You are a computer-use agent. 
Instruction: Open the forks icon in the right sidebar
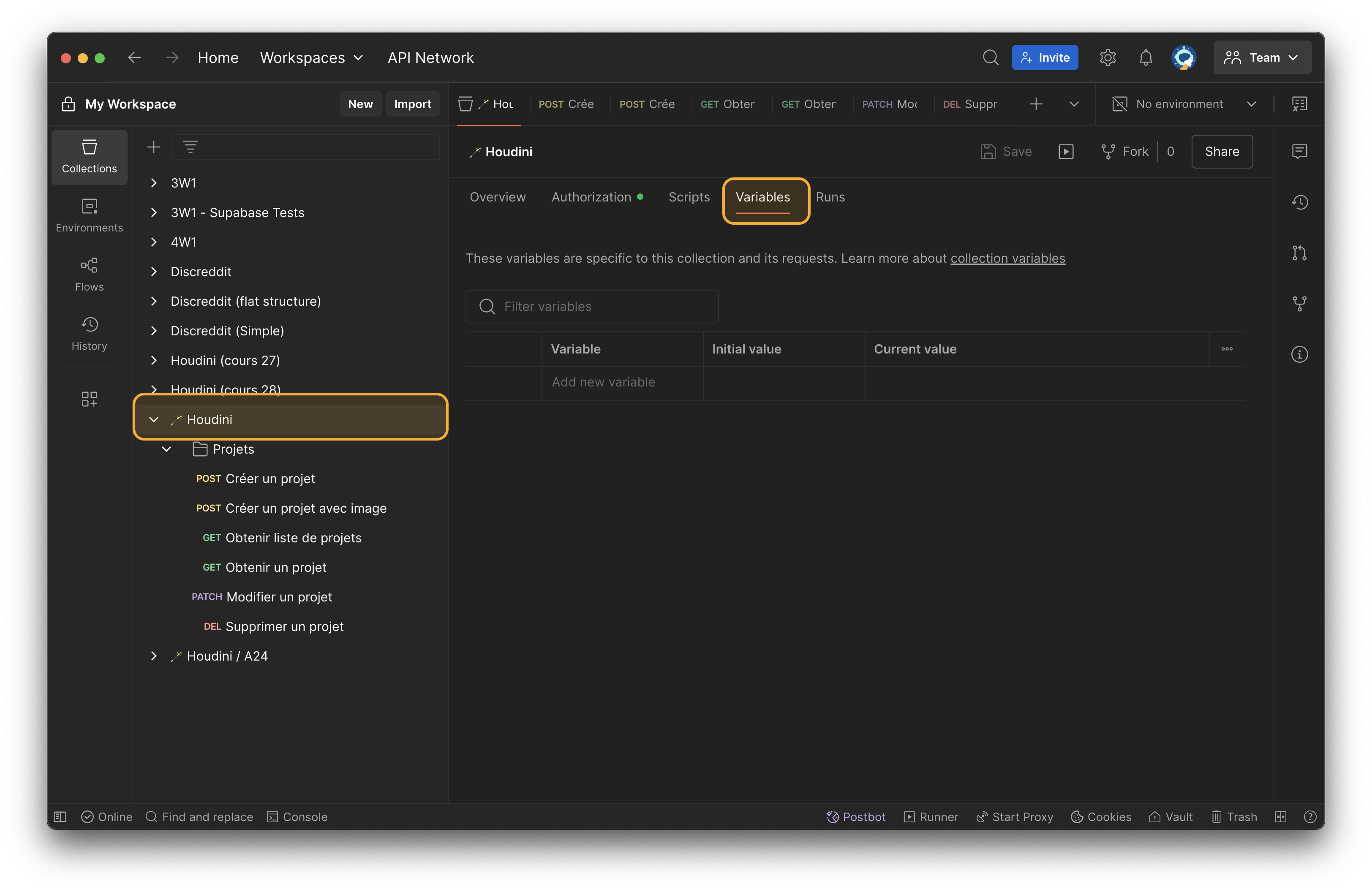click(1299, 304)
